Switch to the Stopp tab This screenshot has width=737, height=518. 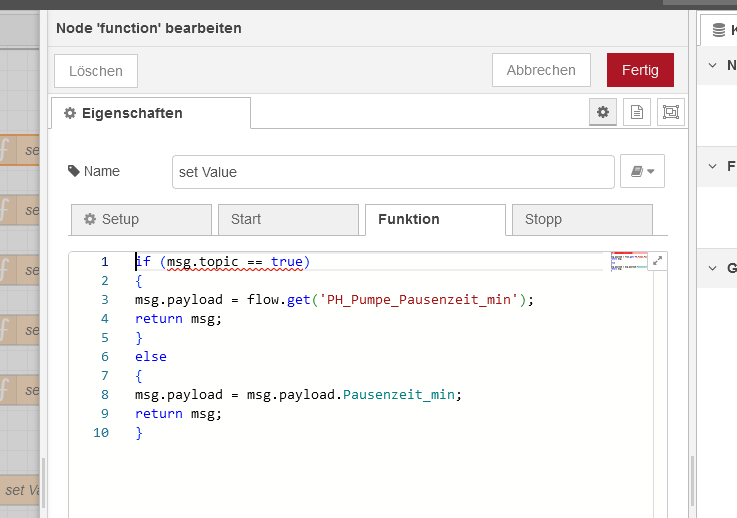581,219
